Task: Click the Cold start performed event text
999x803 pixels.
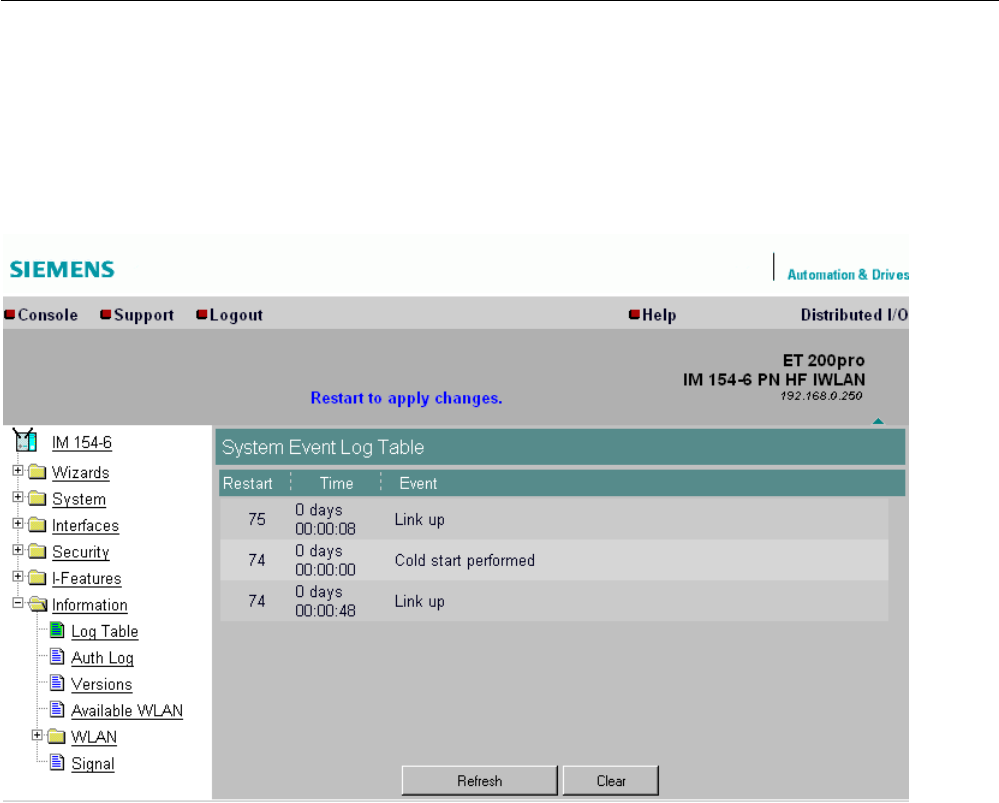Action: [x=464, y=560]
